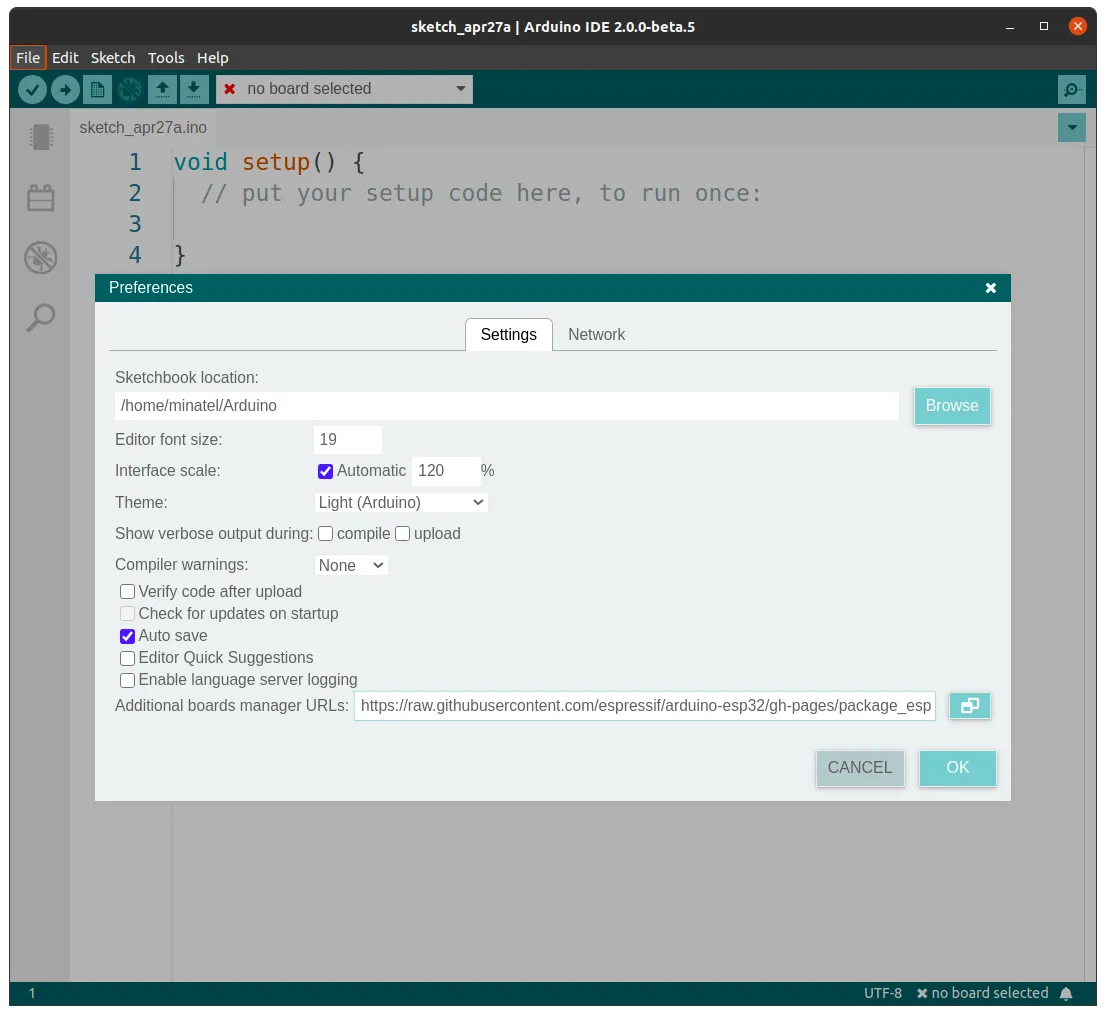
Task: Click the Verify checkmark icon in toolbar
Action: pyautogui.click(x=32, y=90)
